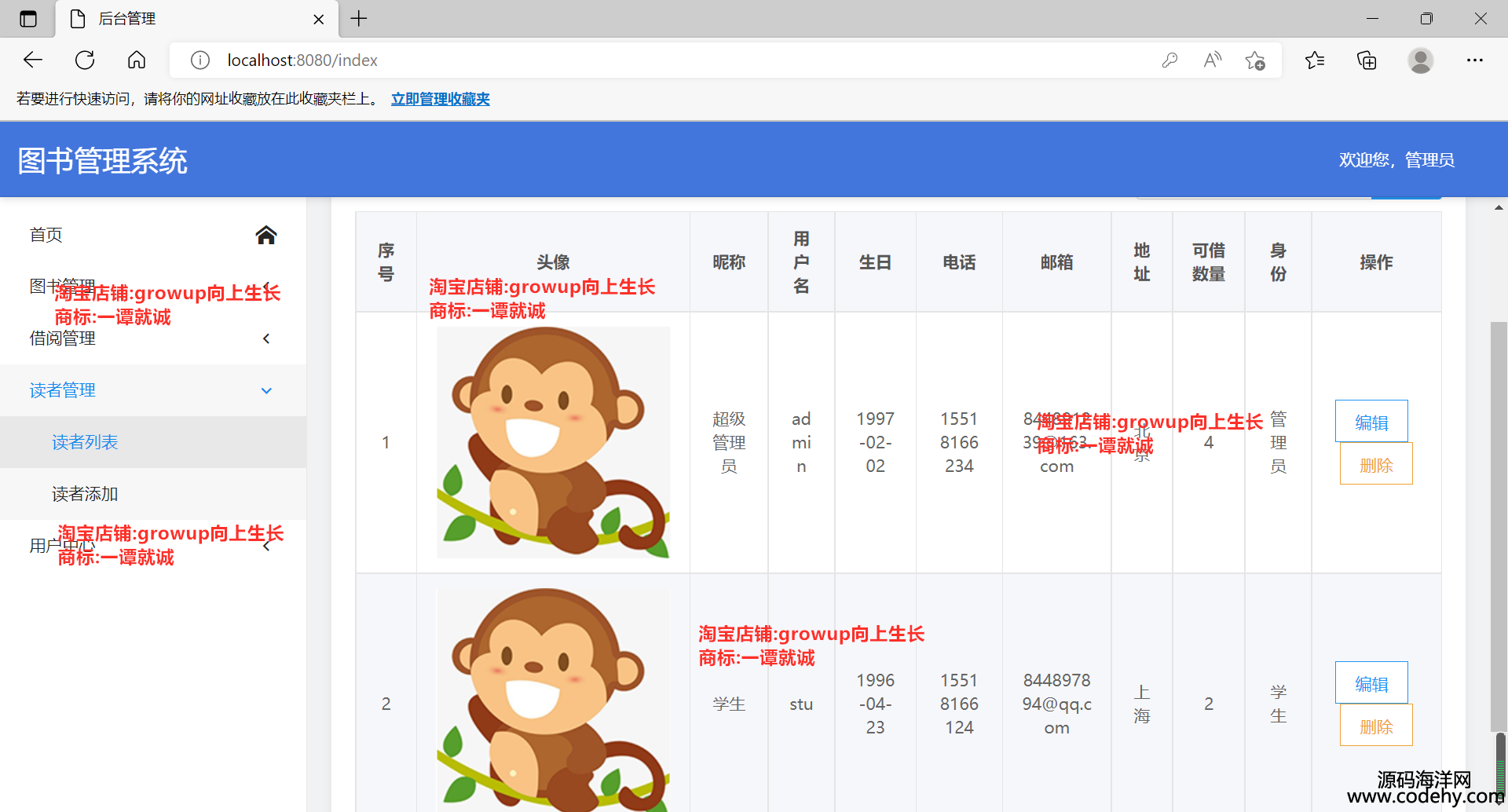1508x812 pixels.
Task: Activate read aloud icon
Action: [1213, 60]
